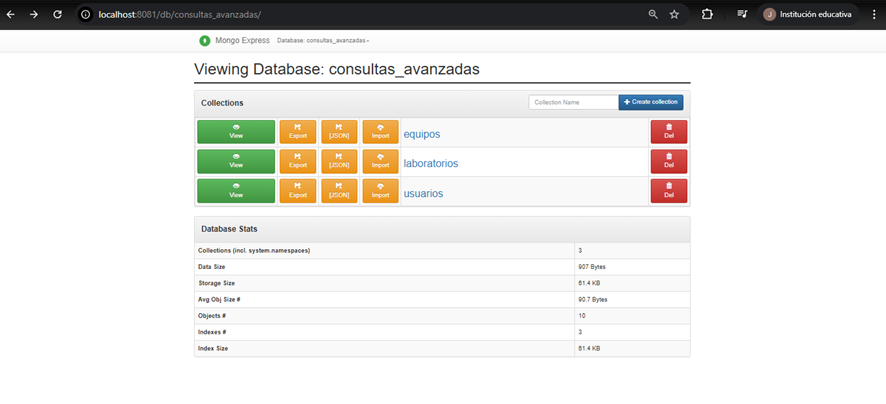Open the zoom magnifier icon in address bar
Image resolution: width=886 pixels, height=404 pixels.
click(653, 15)
